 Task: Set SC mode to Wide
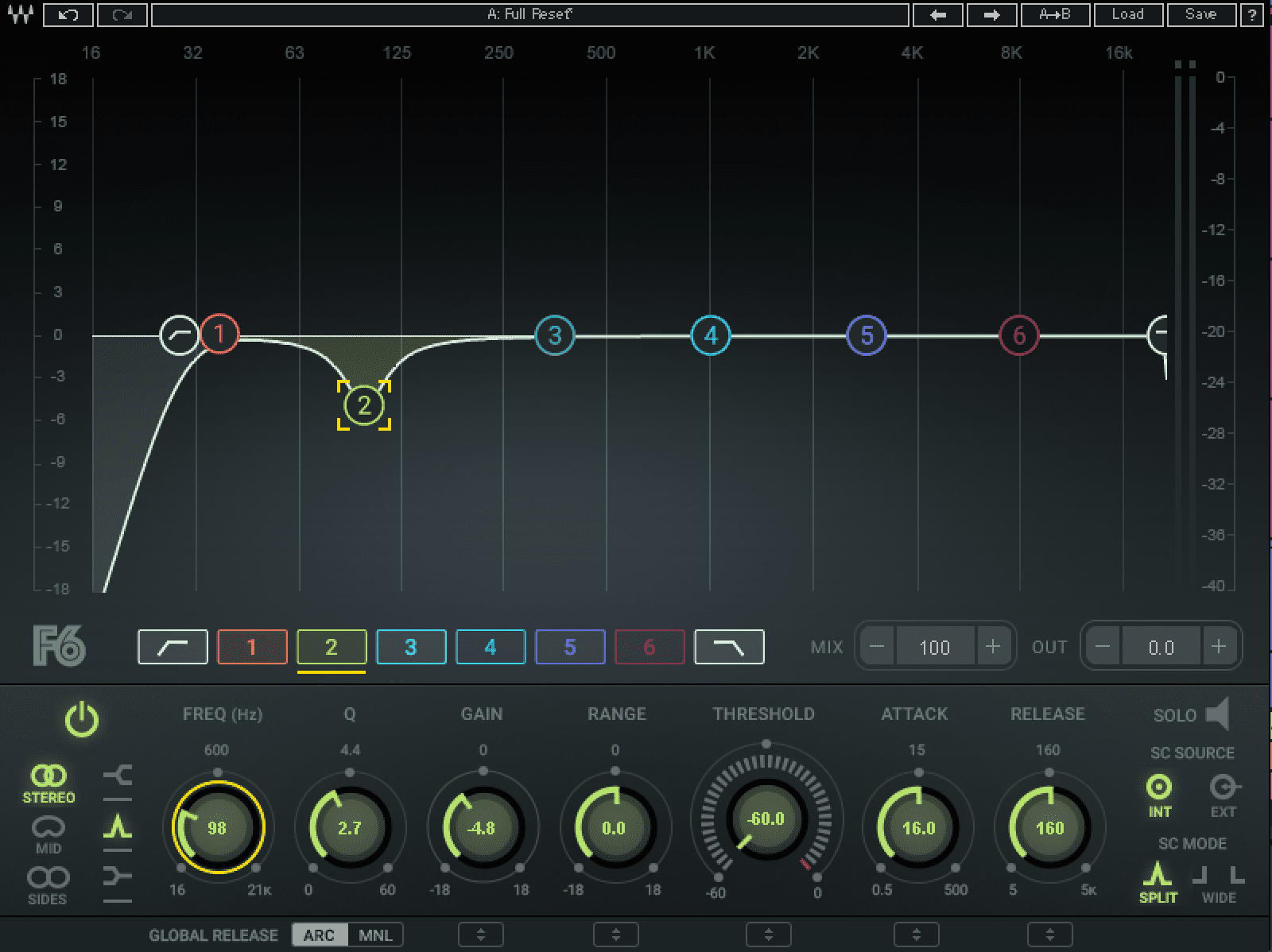click(x=1218, y=884)
